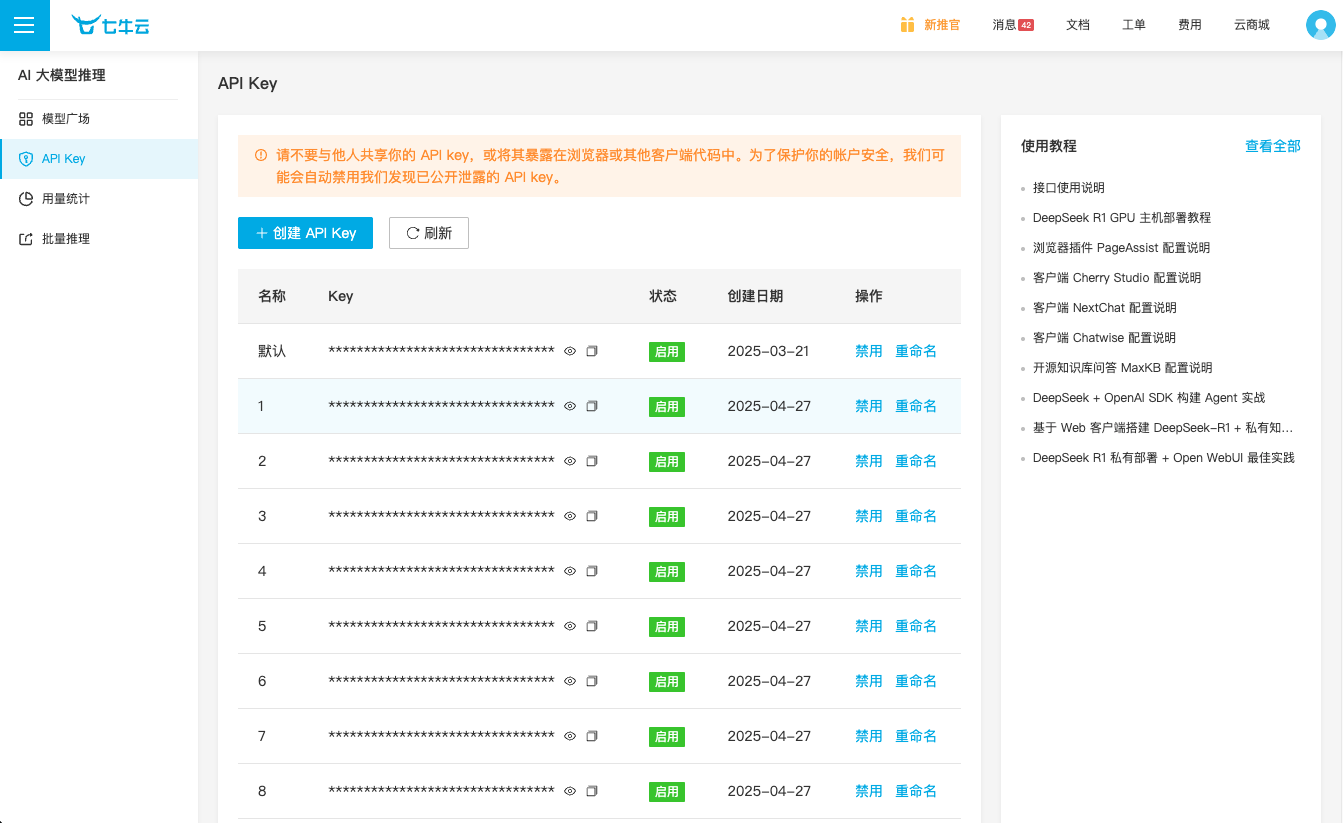
Task: Open the hamburger navigation menu
Action: click(24, 25)
